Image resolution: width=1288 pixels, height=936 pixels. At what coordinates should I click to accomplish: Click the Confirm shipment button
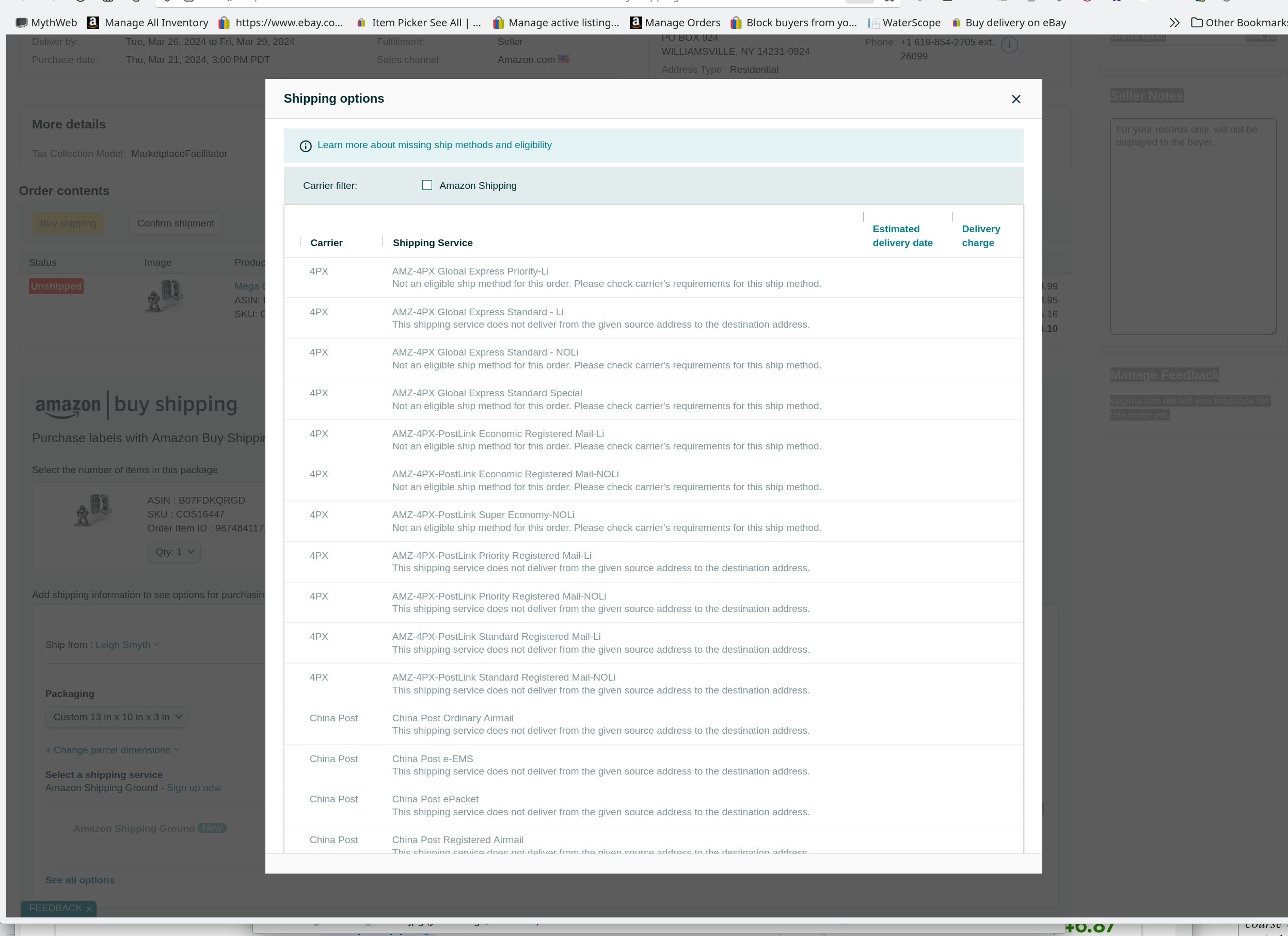pos(176,223)
